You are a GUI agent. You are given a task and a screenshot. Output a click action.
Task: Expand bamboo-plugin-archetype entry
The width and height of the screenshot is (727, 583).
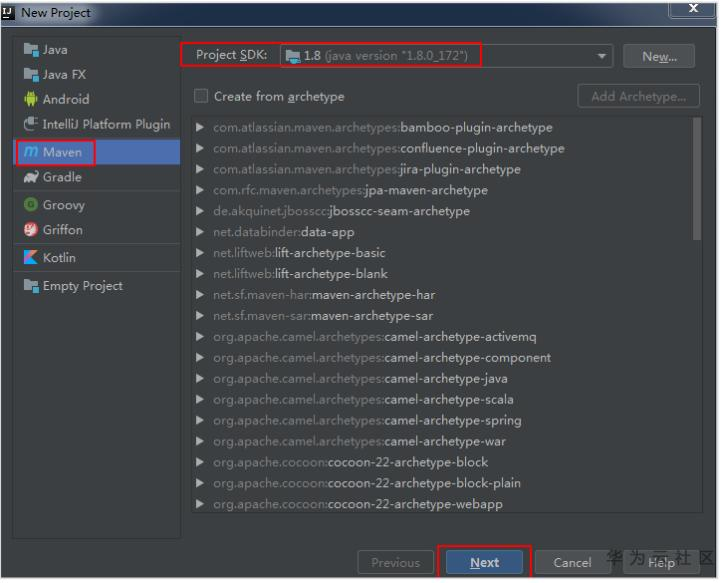pyautogui.click(x=200, y=127)
